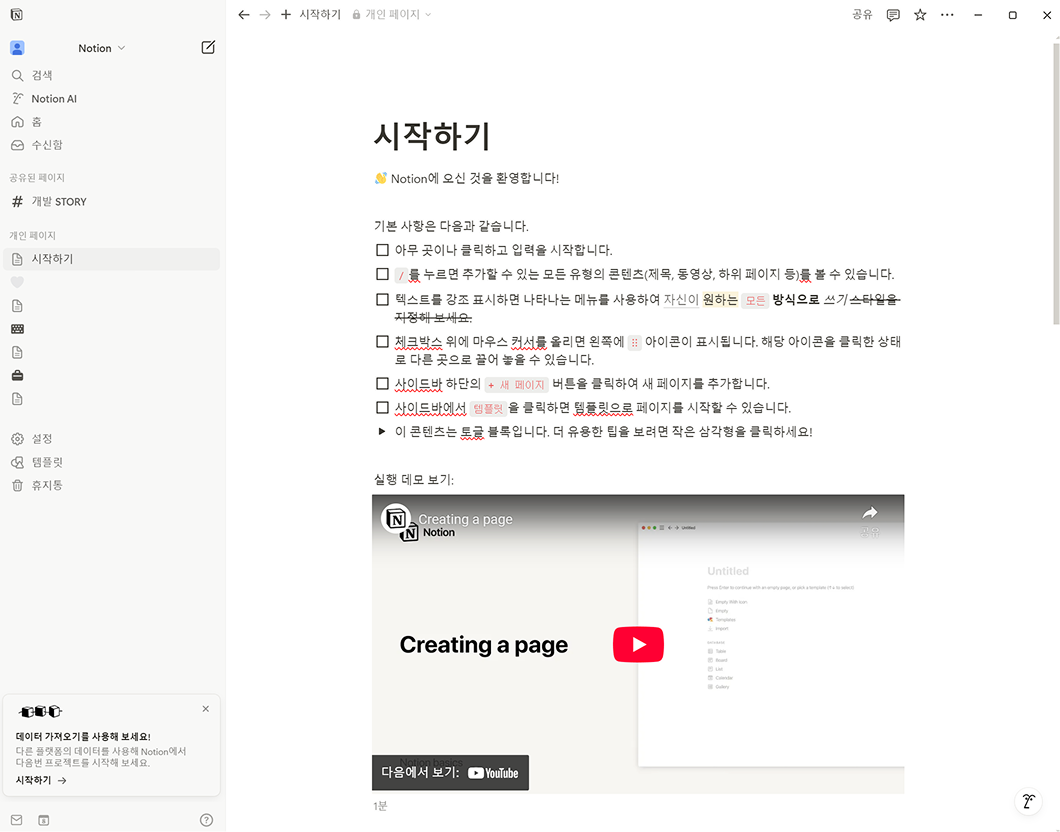Open the 개발 STORY shared page

click(x=112, y=201)
